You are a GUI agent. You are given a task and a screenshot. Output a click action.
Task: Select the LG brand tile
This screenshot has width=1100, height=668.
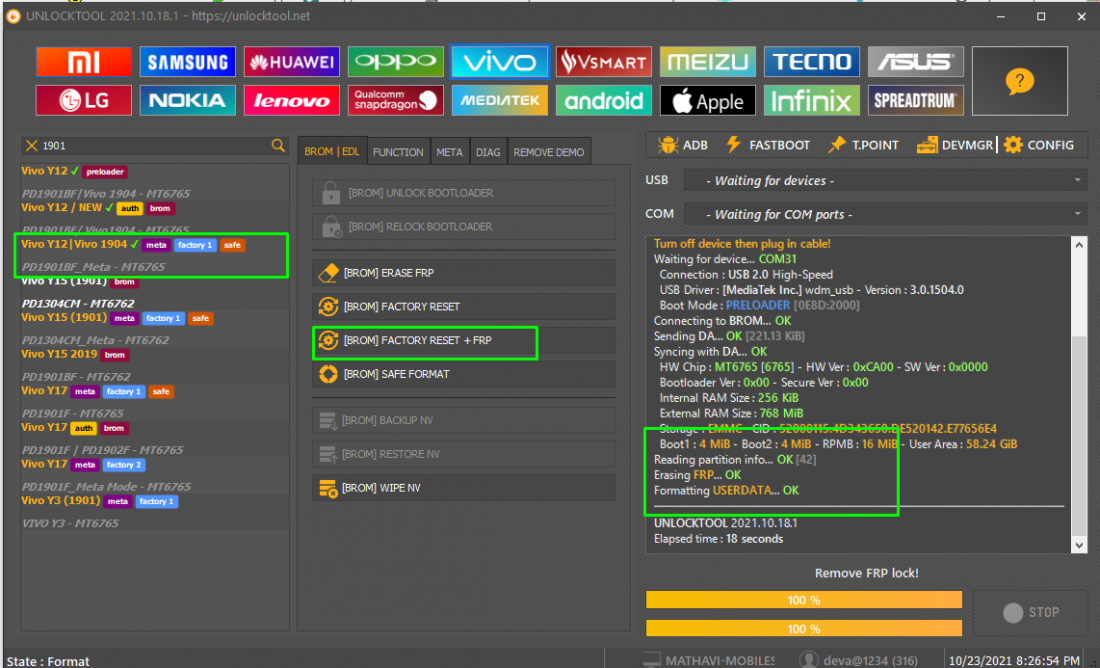pyautogui.click(x=83, y=100)
